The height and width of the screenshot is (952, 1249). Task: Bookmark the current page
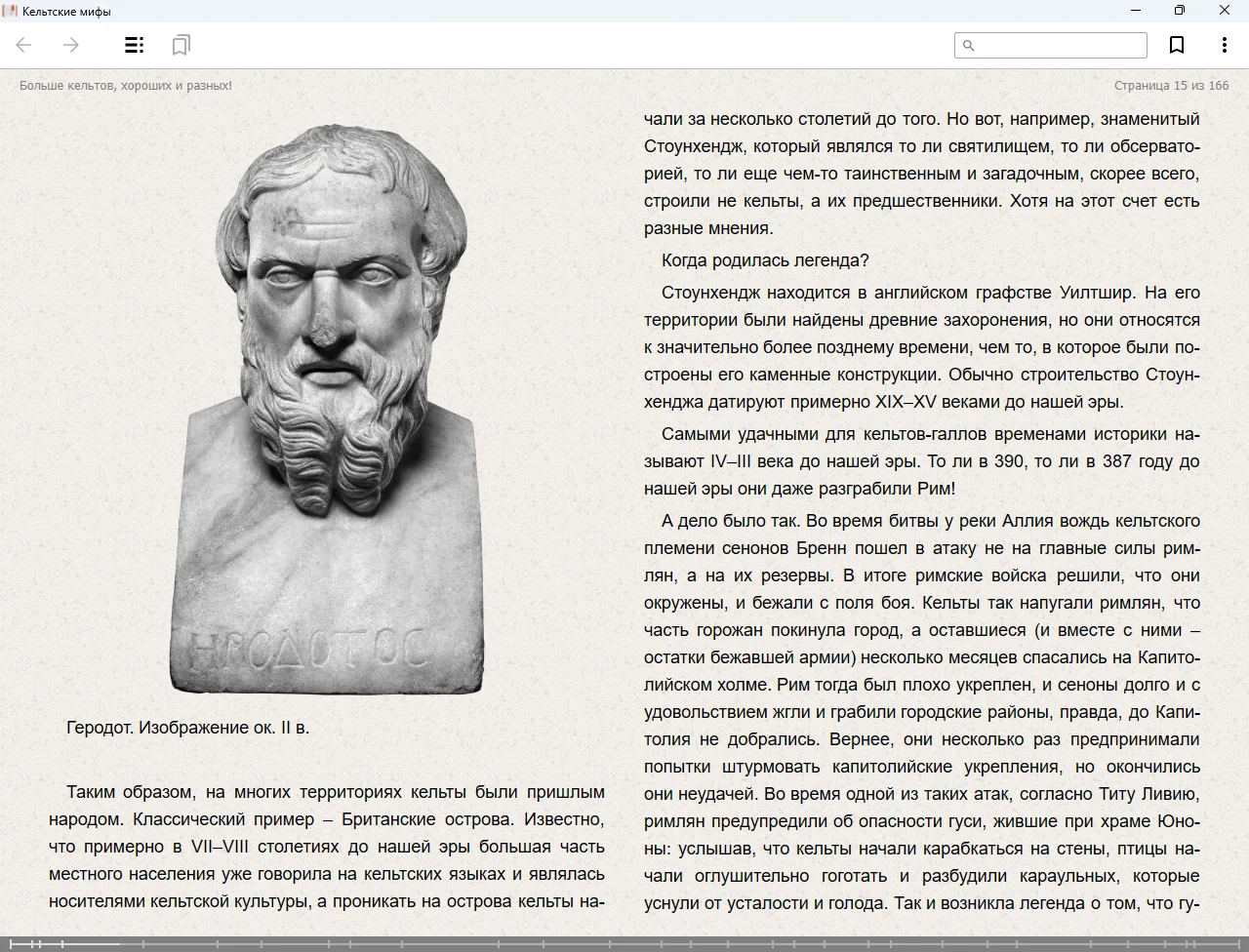[x=1177, y=45]
